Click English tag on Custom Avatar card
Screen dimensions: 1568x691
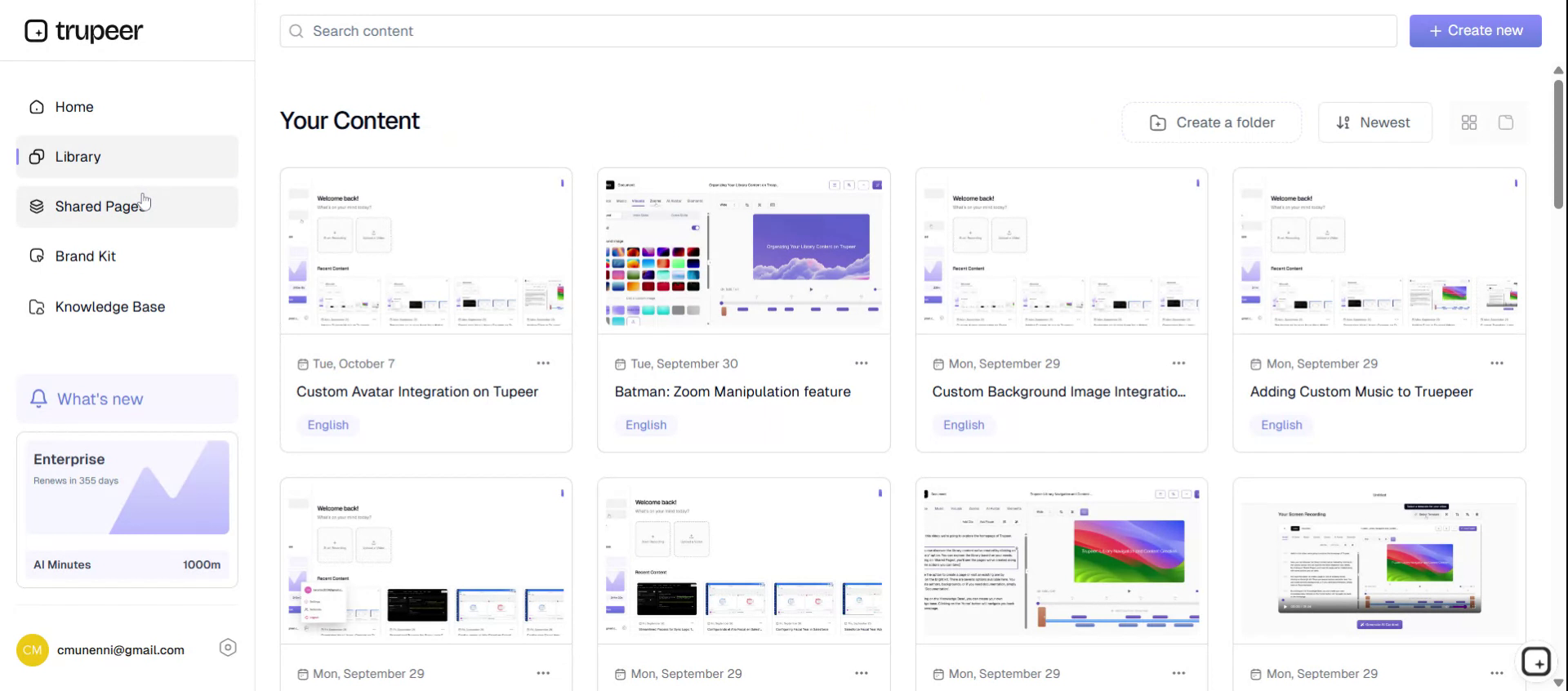point(328,425)
